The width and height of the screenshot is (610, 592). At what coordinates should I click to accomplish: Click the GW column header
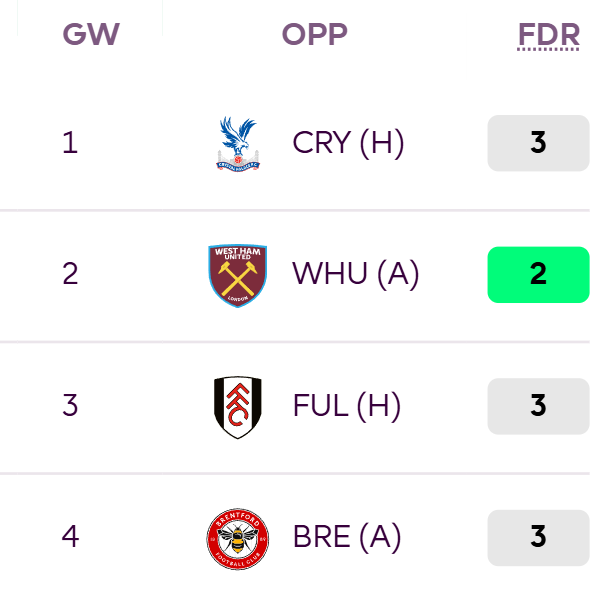click(x=91, y=34)
